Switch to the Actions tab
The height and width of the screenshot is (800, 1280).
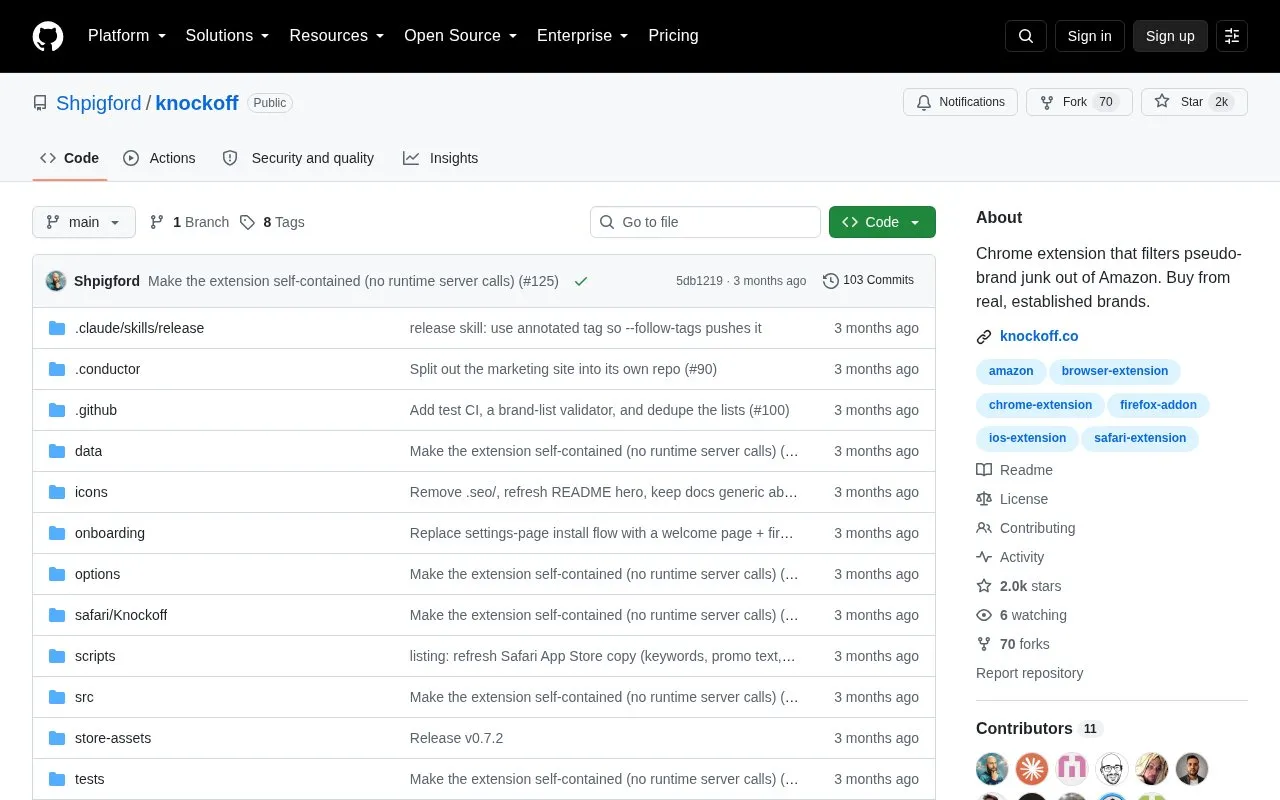pos(160,158)
